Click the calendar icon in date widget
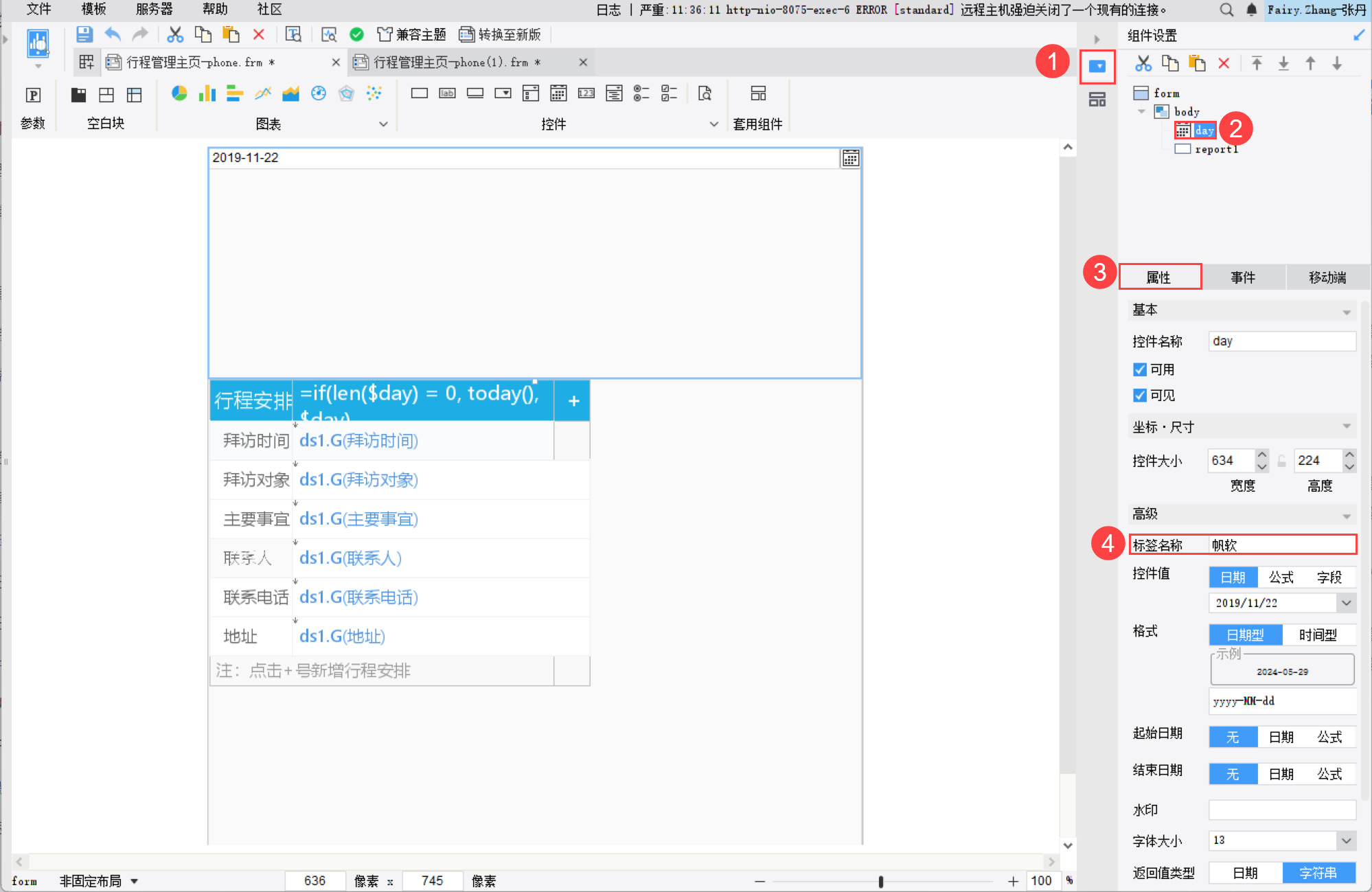The height and width of the screenshot is (892, 1372). tap(850, 159)
